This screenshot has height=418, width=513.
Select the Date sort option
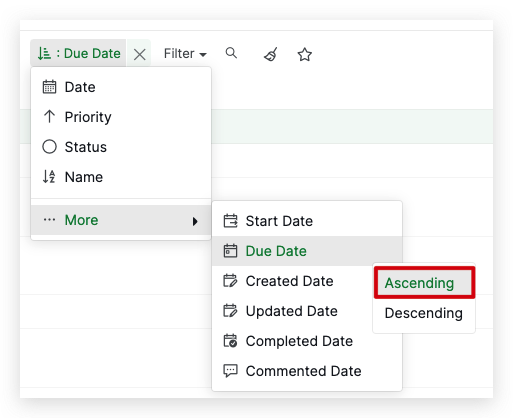click(x=121, y=87)
